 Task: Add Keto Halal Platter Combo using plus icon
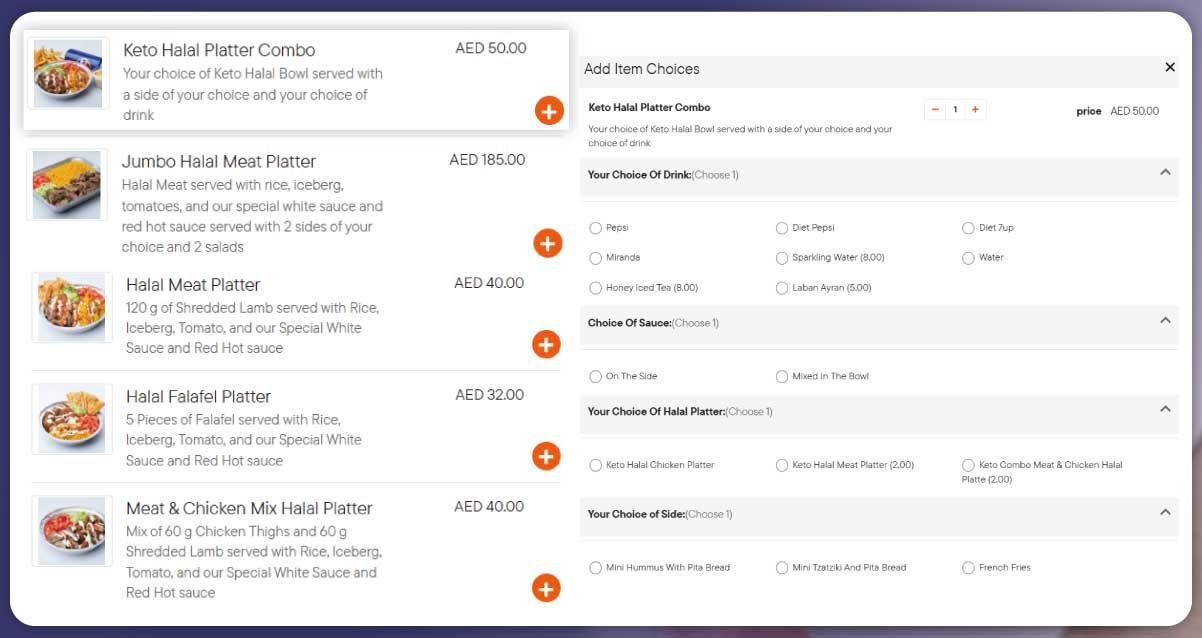click(548, 111)
